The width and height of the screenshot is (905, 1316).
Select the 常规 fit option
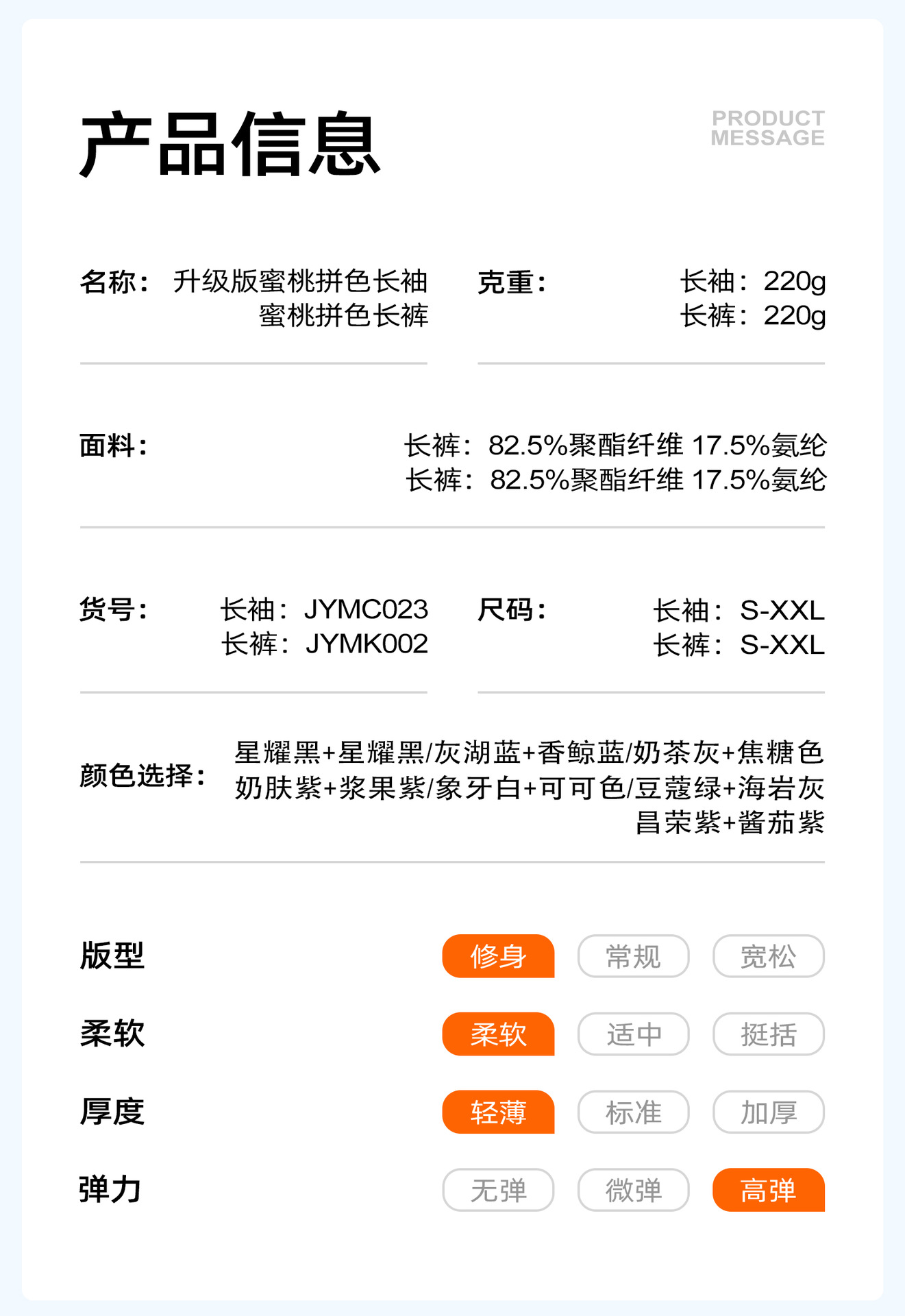coord(633,956)
